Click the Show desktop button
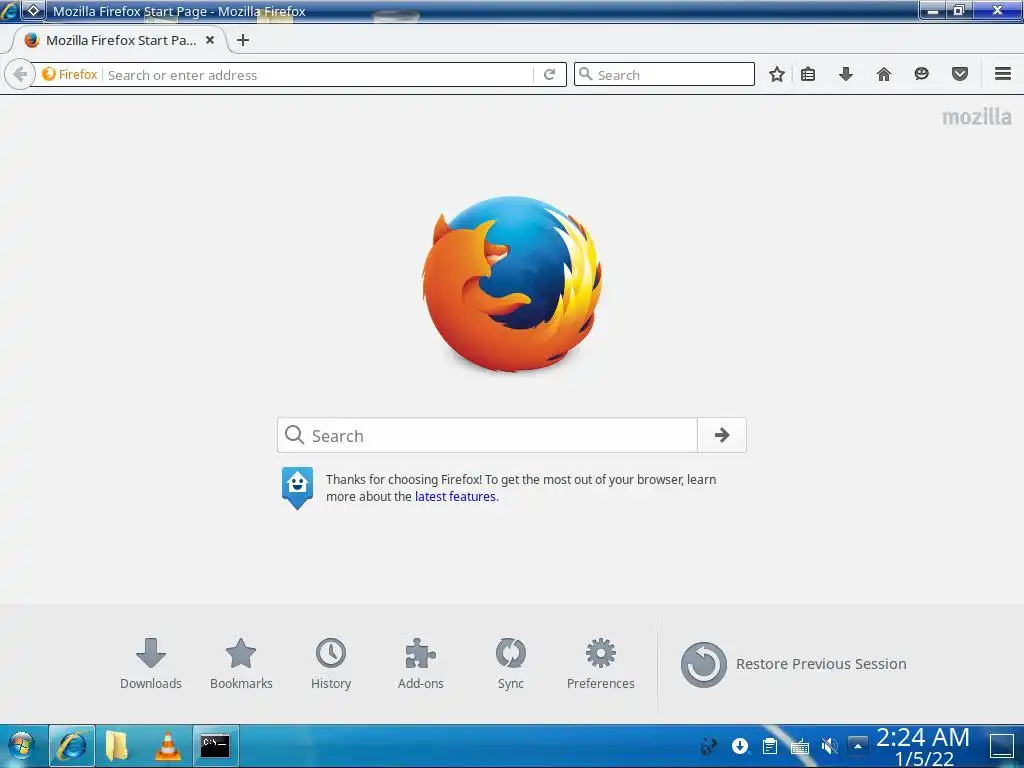This screenshot has height=768, width=1024. coord(1001,746)
